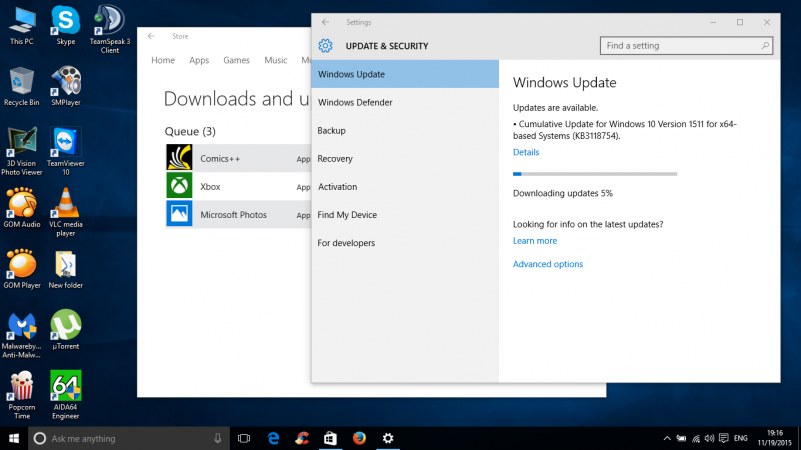801x450 pixels.
Task: Open Recovery settings section
Action: pos(405,158)
